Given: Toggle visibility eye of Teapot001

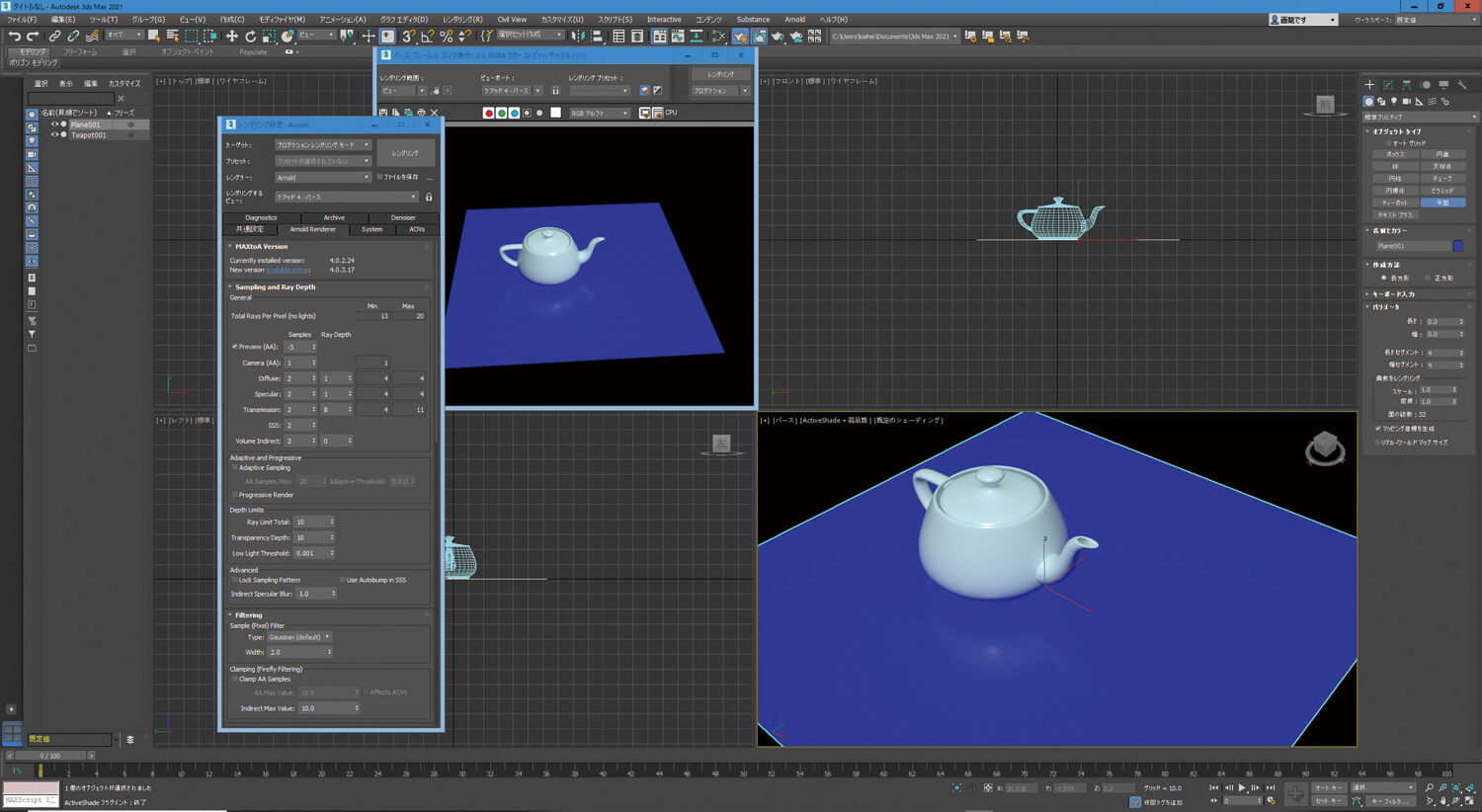Looking at the screenshot, I should click(55, 135).
